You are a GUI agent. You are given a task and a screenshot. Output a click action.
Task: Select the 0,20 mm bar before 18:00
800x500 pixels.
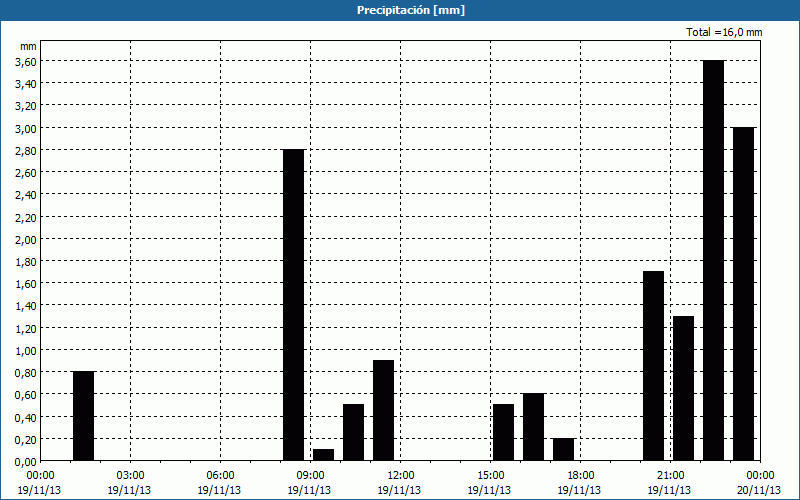[564, 449]
